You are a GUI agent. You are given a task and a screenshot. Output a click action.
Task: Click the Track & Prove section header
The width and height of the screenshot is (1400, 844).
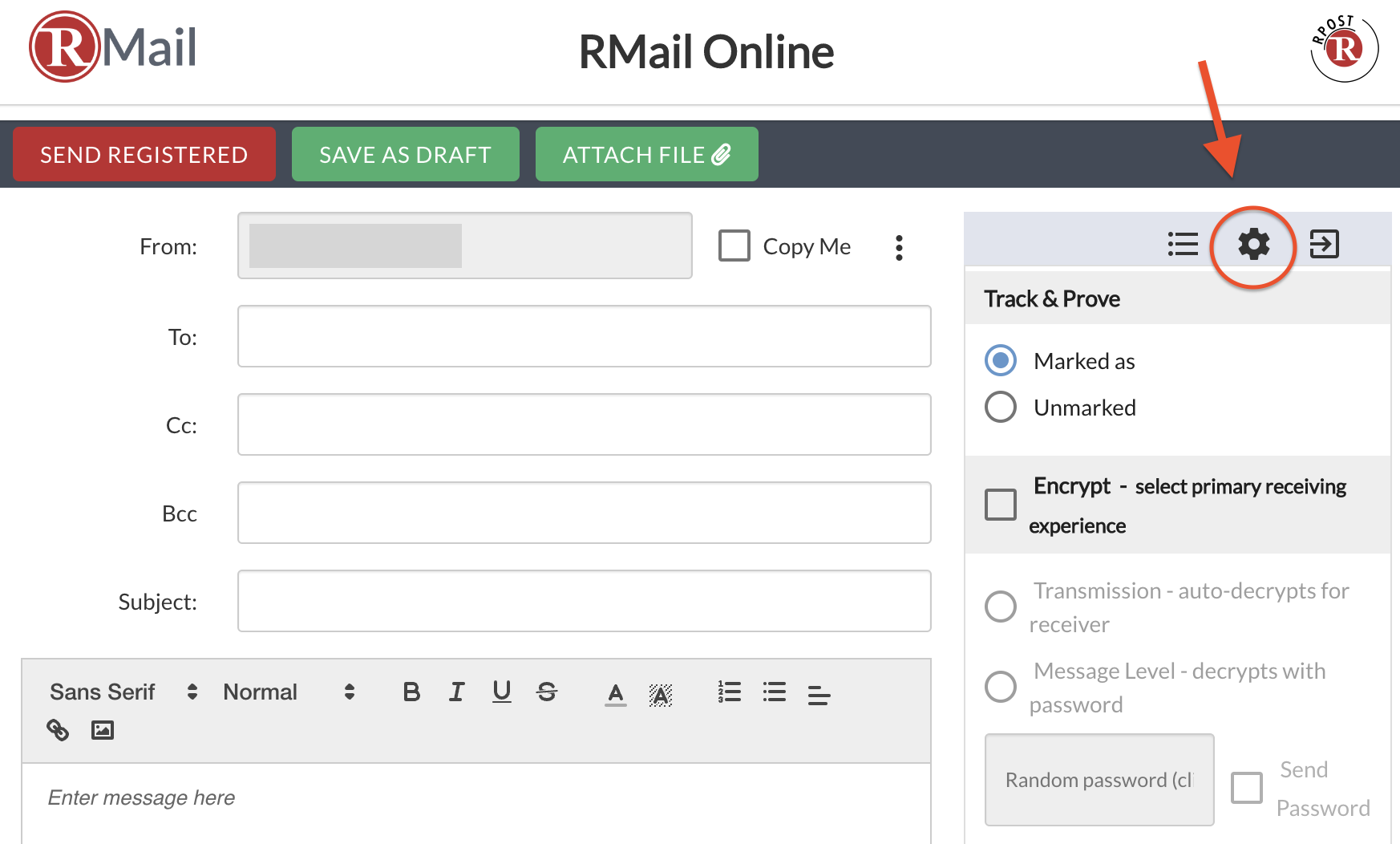pos(1177,298)
